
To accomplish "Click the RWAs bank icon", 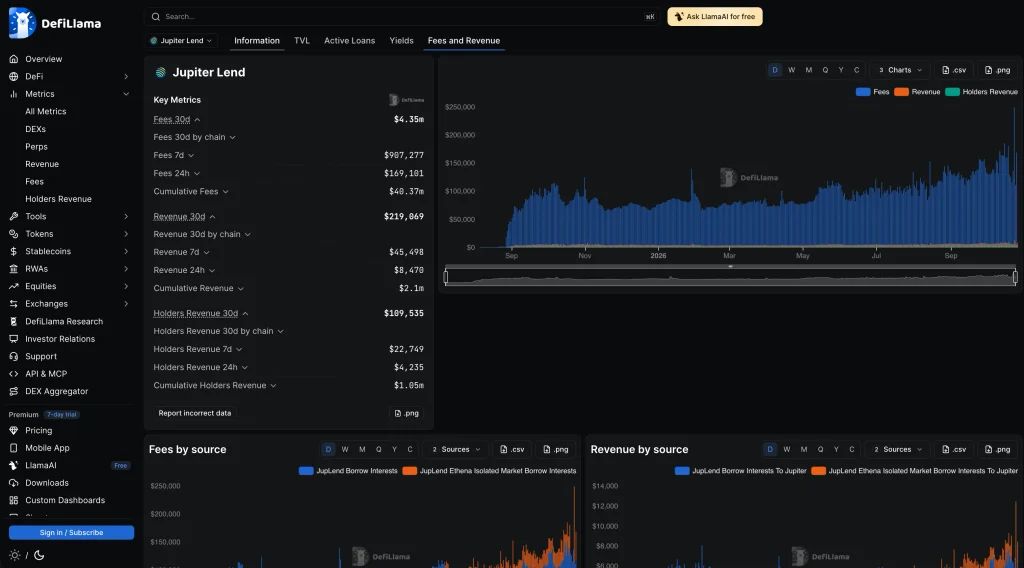I will click(x=14, y=269).
